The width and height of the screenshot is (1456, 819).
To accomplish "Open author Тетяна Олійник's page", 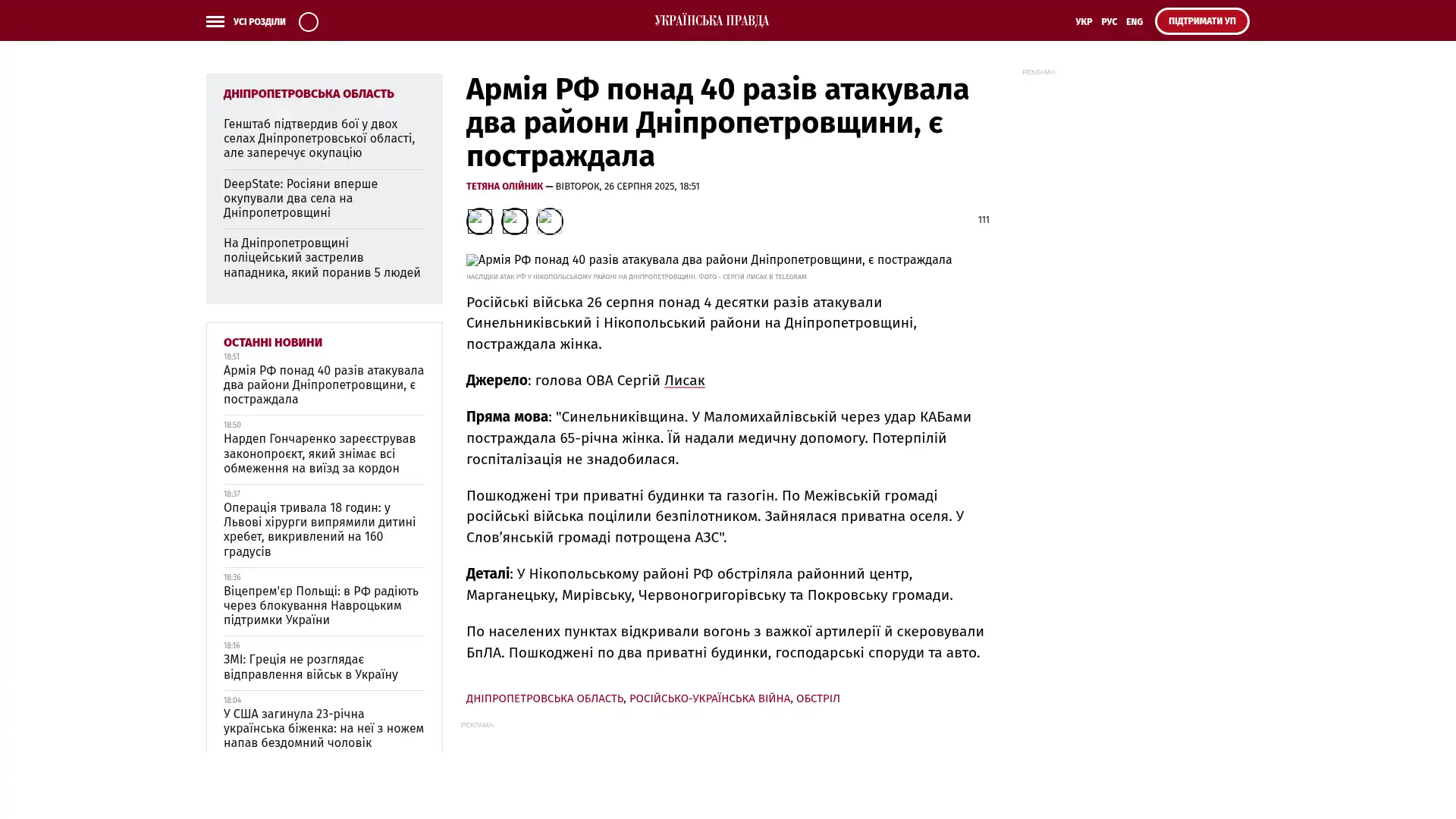I will coord(504,187).
